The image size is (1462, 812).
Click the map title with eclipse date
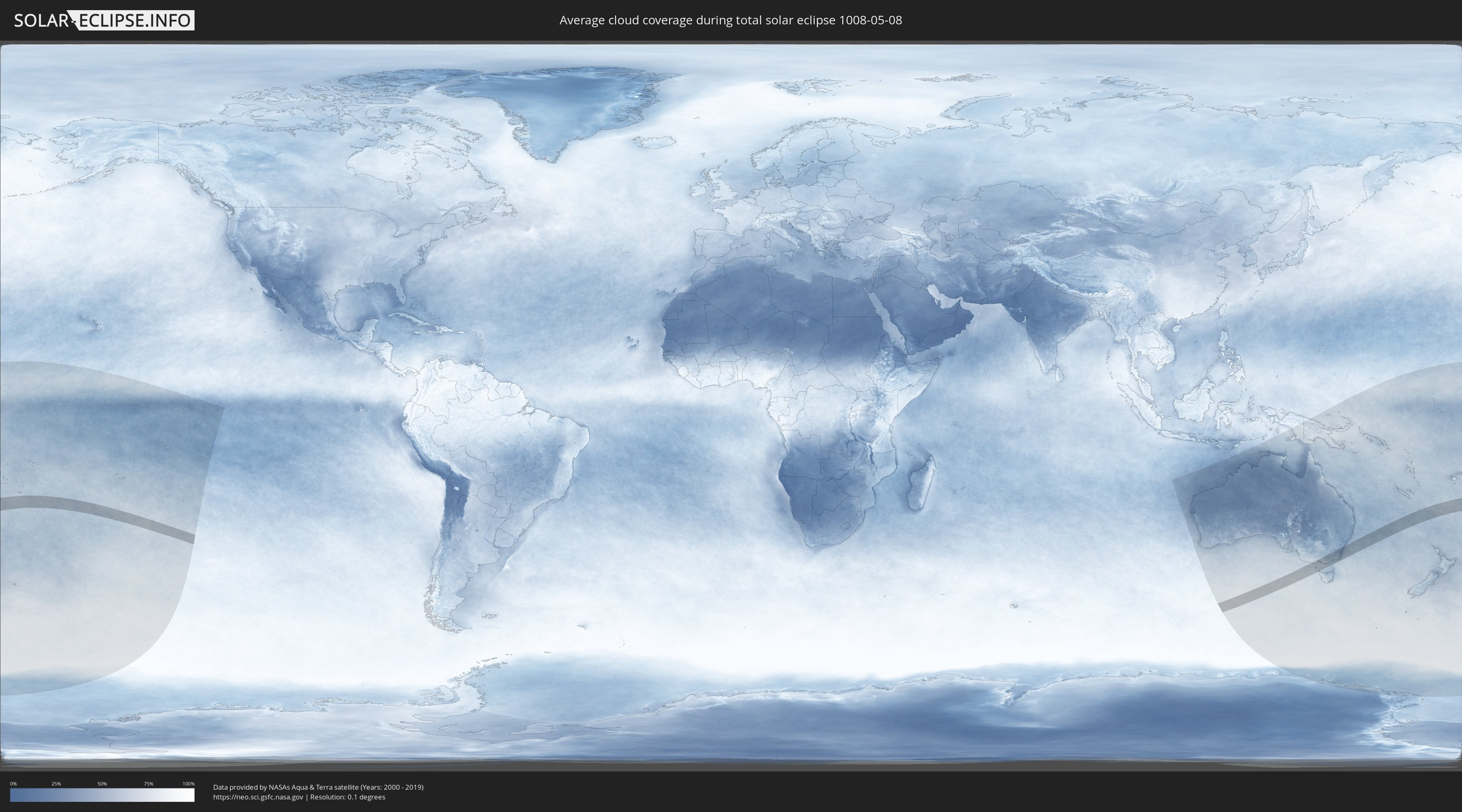pos(731,20)
